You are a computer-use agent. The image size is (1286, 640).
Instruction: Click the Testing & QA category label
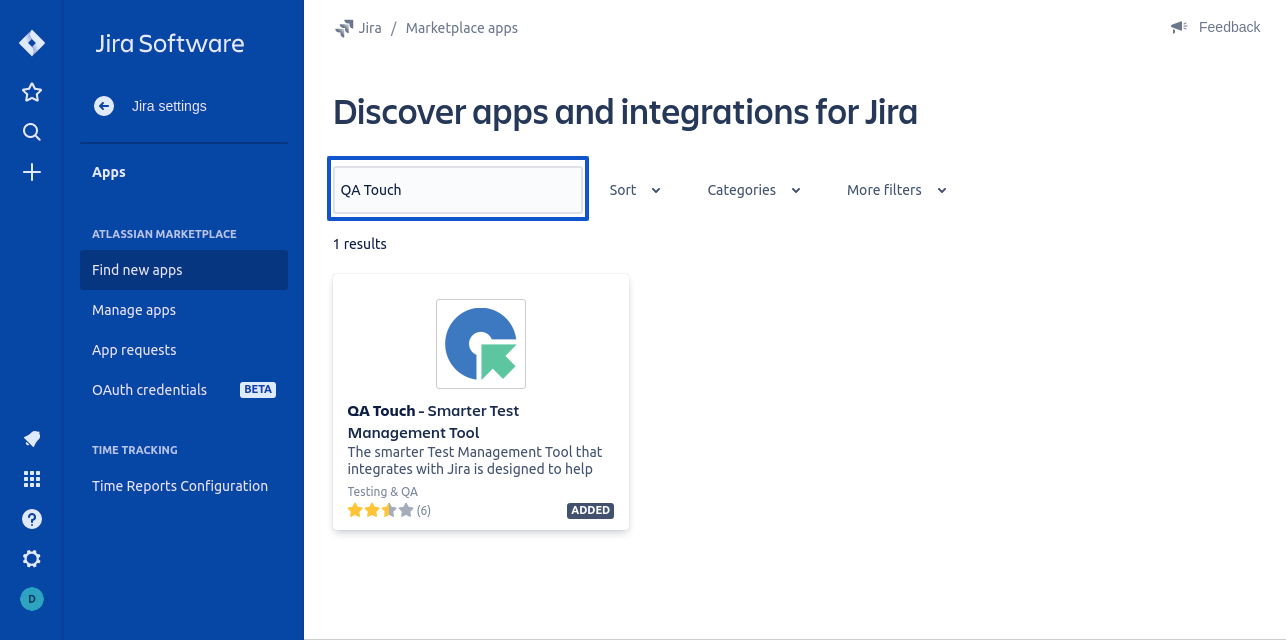point(383,492)
